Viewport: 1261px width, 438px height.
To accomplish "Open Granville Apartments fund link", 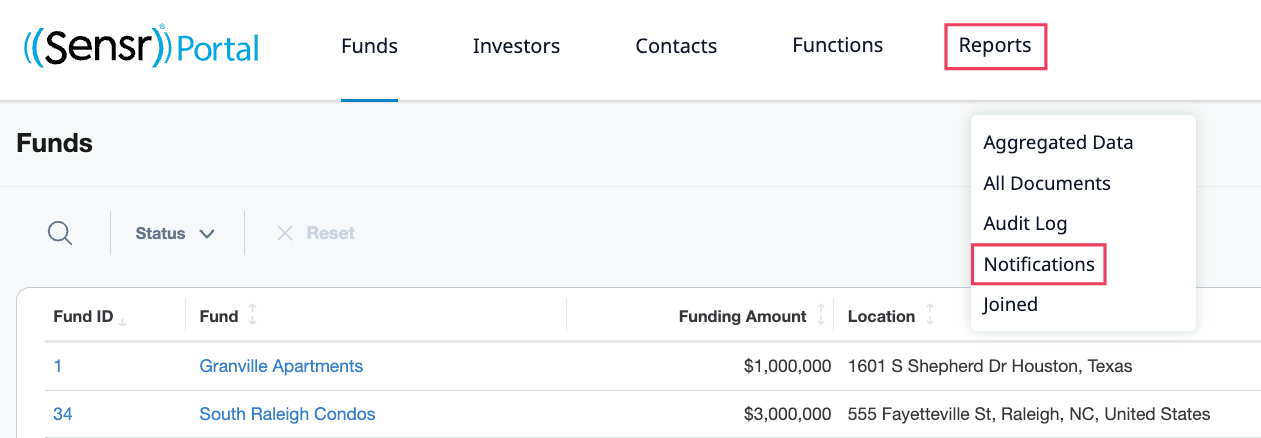I will point(281,366).
